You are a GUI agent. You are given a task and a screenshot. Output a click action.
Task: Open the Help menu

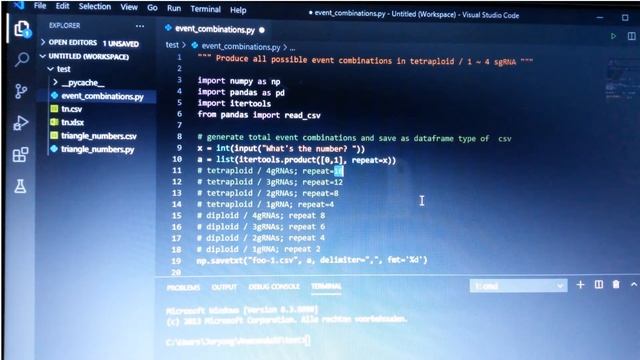pyautogui.click(x=238, y=10)
